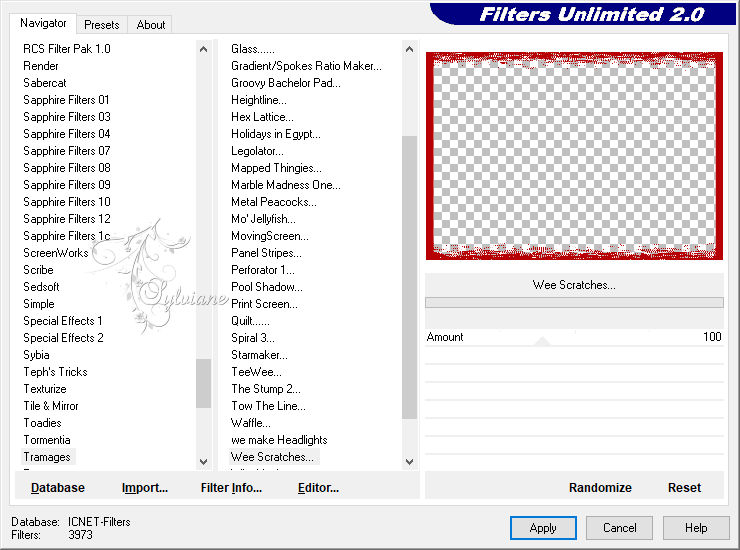740x550 pixels.
Task: Select Metal Peacocks... filter
Action: (x=274, y=202)
